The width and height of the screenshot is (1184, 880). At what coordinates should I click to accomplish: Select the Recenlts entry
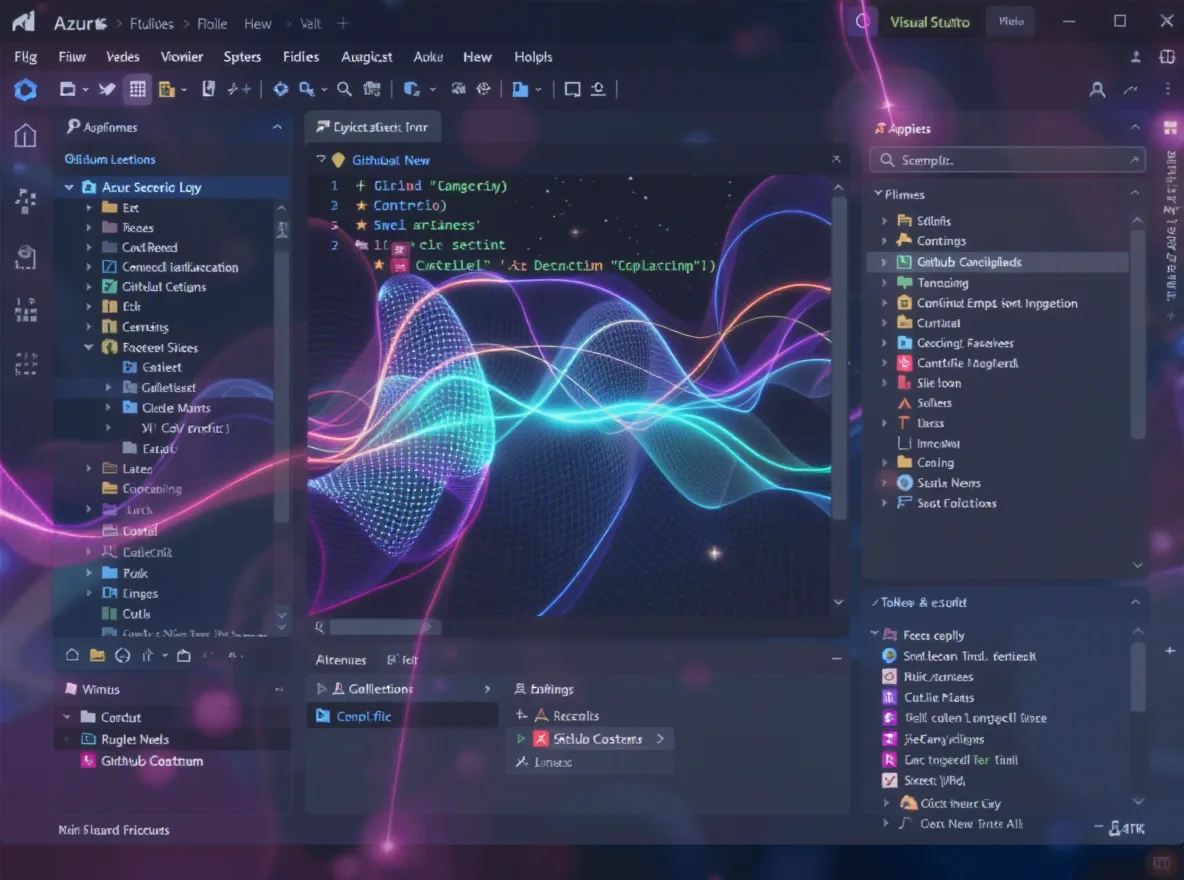click(575, 715)
